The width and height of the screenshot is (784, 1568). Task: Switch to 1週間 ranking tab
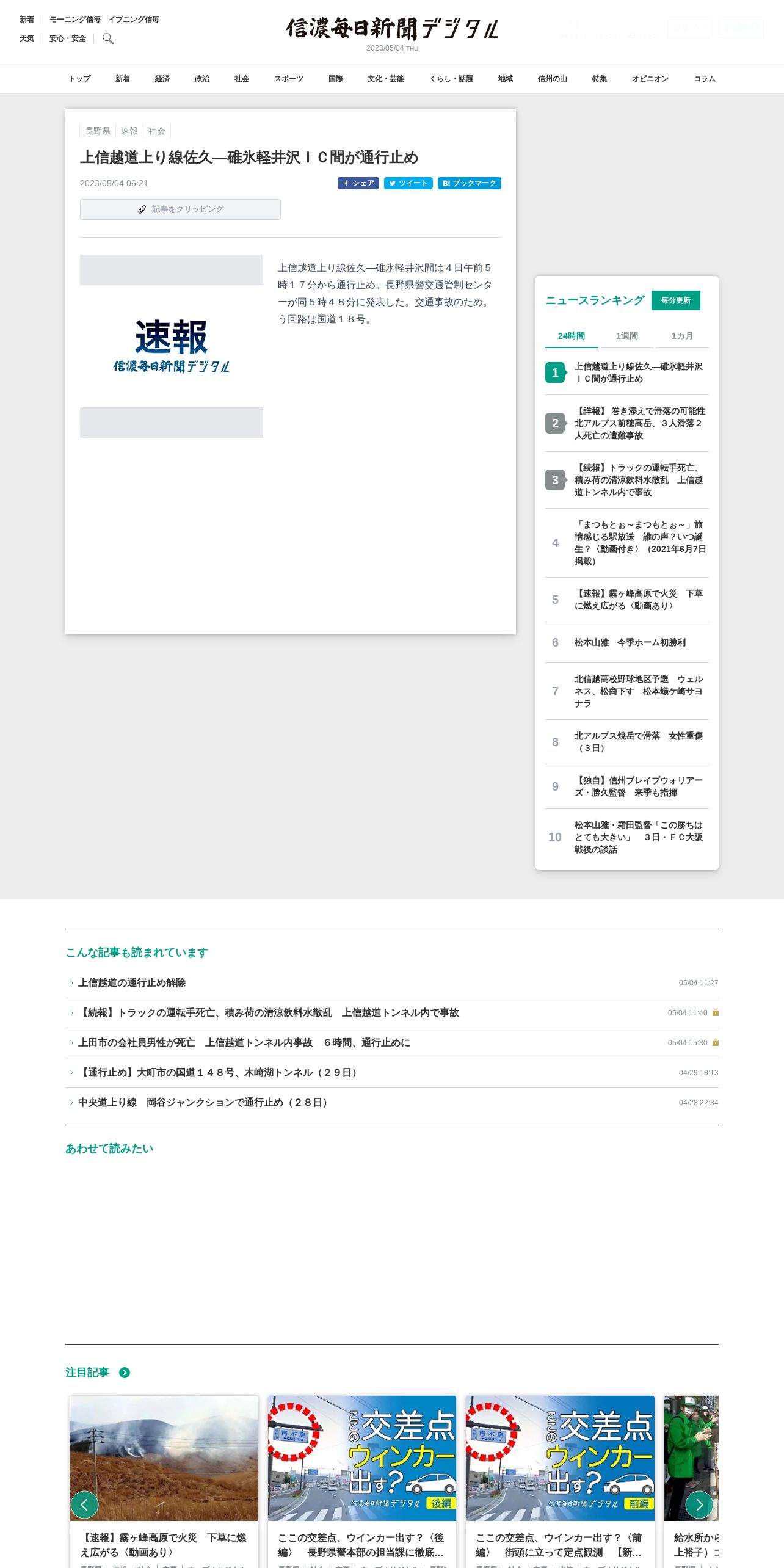(x=627, y=336)
